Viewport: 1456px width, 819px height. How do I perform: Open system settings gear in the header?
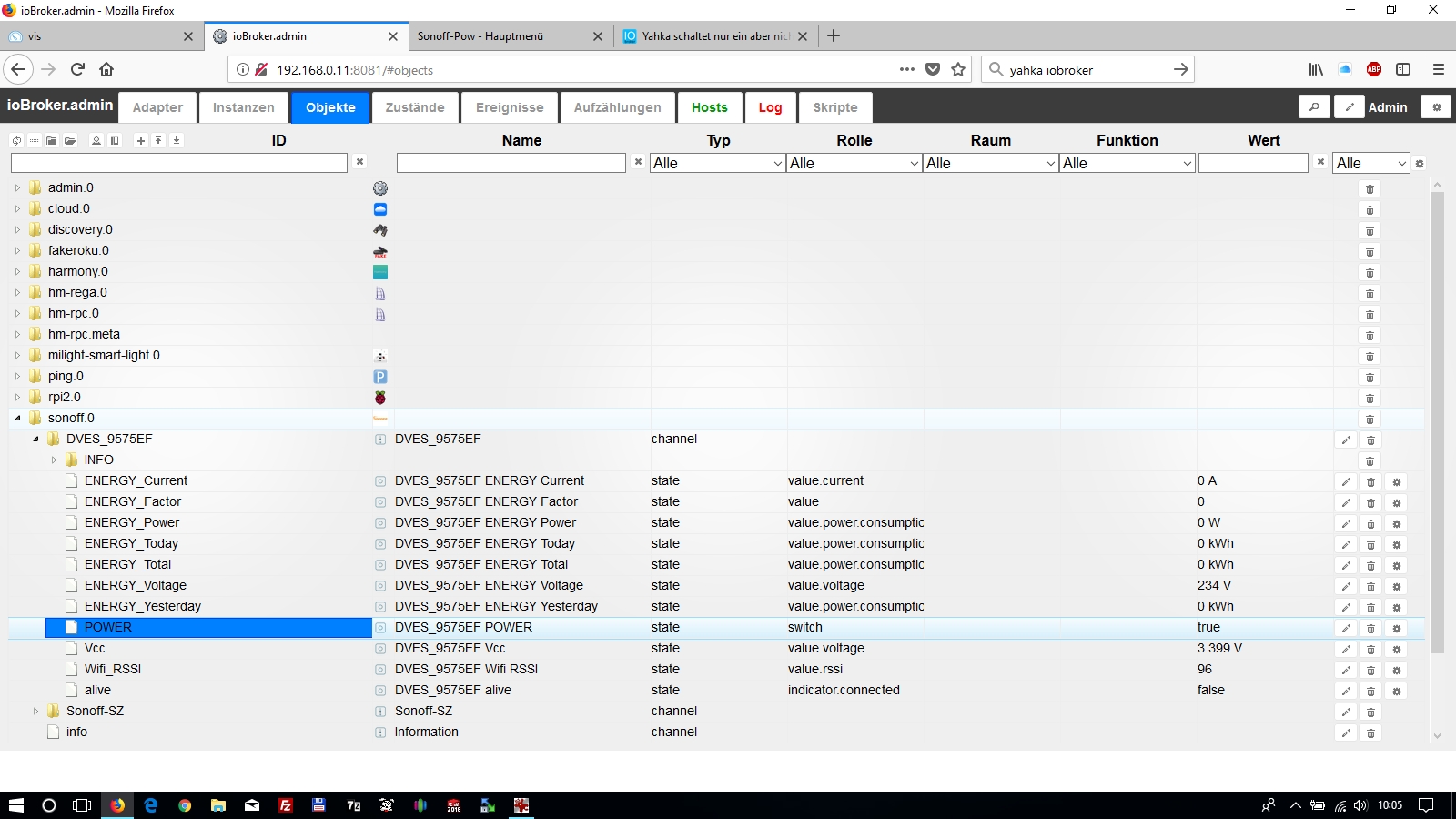[x=1437, y=107]
